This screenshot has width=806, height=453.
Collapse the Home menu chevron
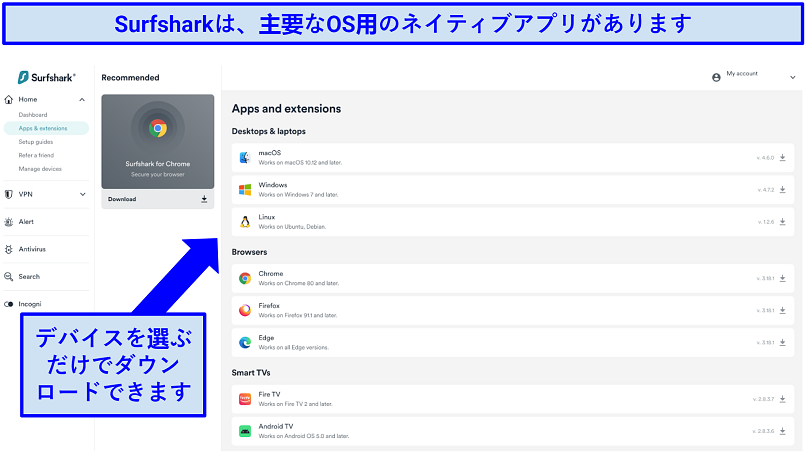(82, 100)
